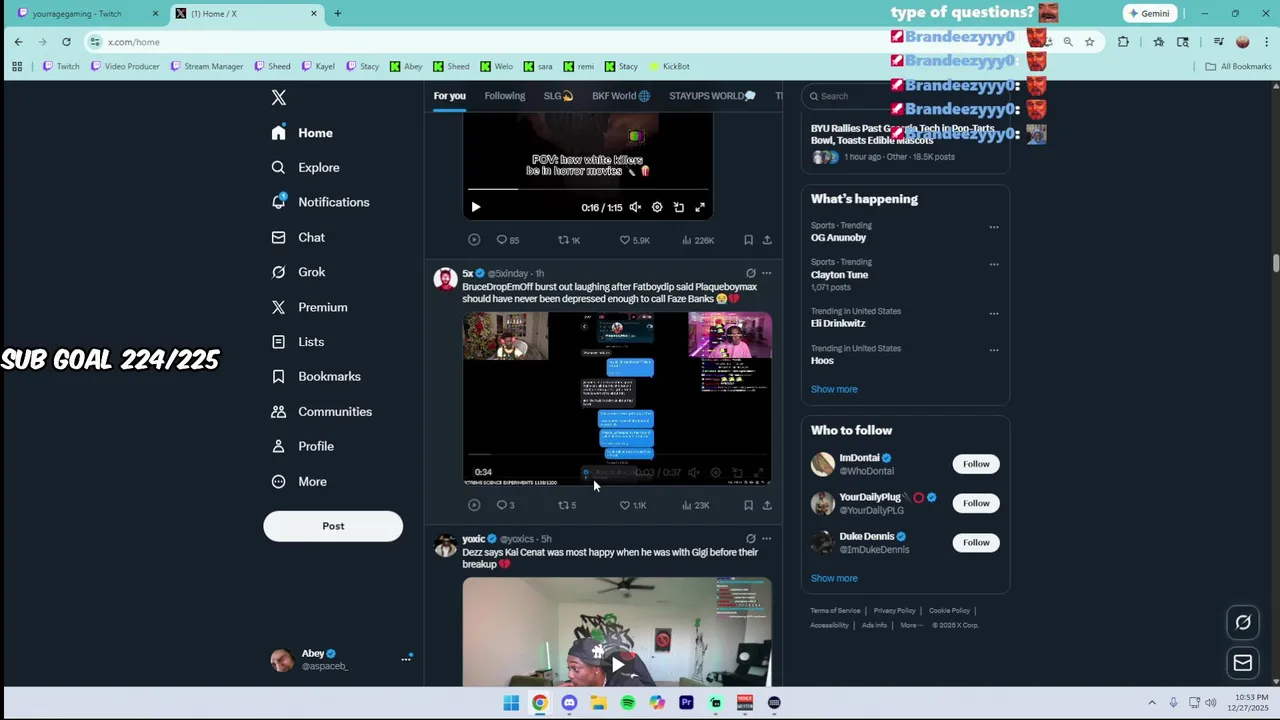Open the Terms of Service link
The width and height of the screenshot is (1280, 720).
click(x=835, y=610)
